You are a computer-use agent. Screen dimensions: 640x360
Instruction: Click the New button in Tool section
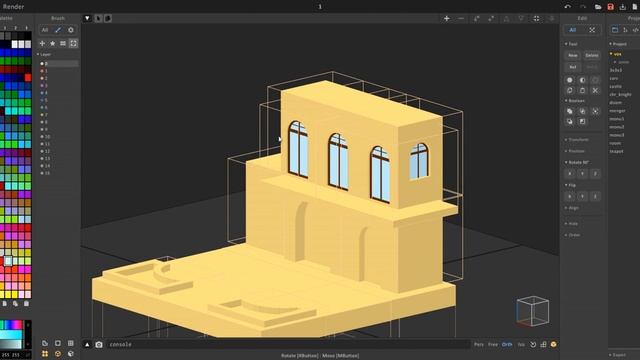(573, 55)
